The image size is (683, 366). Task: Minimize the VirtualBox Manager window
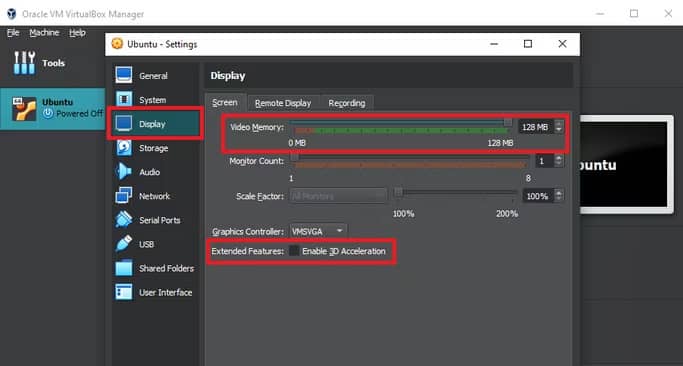[600, 14]
